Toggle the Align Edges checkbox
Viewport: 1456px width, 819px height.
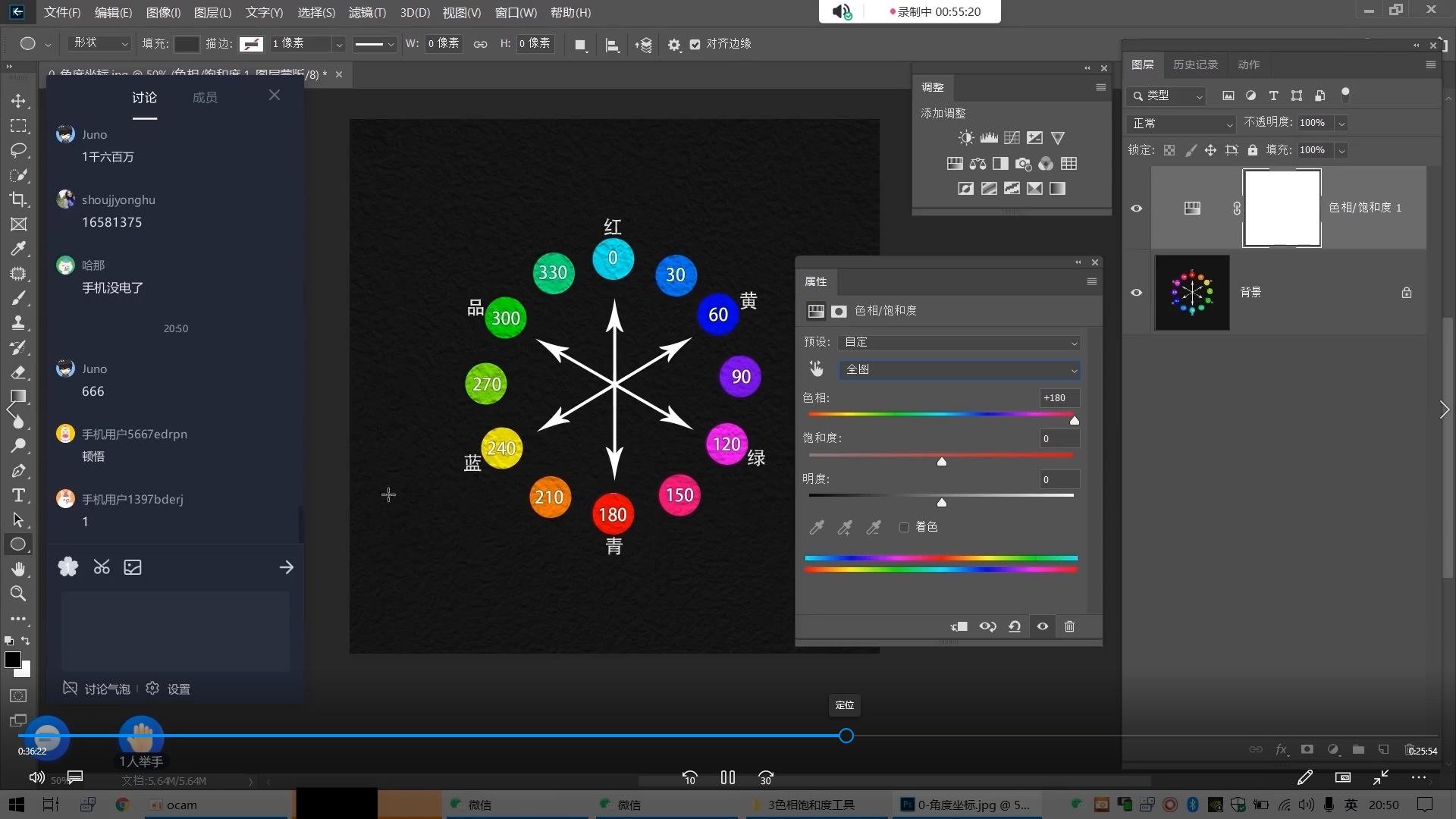695,45
